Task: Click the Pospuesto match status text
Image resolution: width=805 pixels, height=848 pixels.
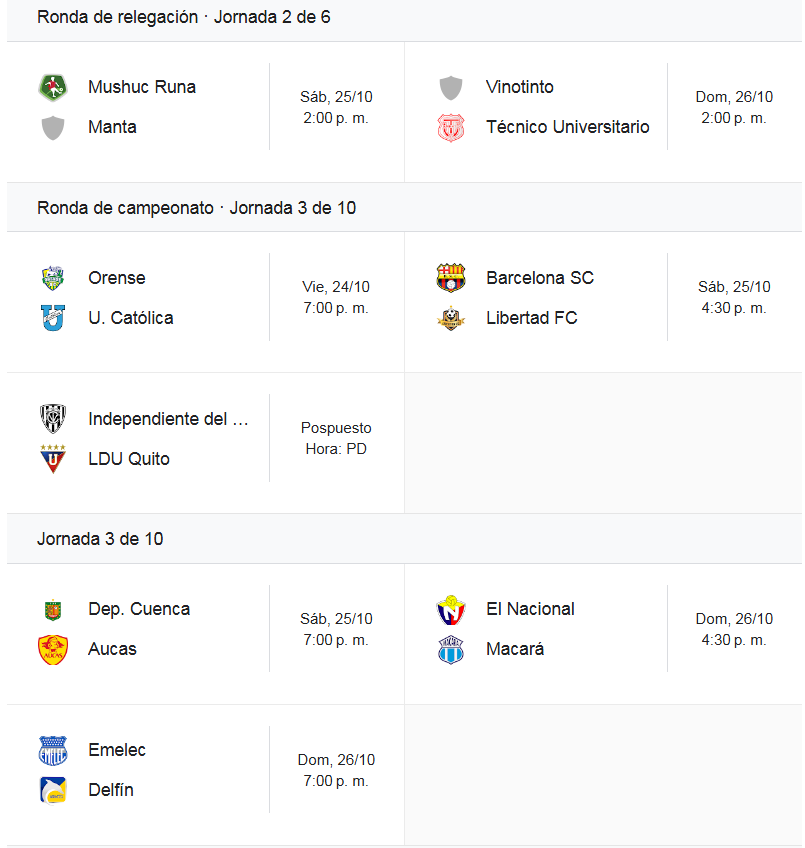Action: coord(336,428)
